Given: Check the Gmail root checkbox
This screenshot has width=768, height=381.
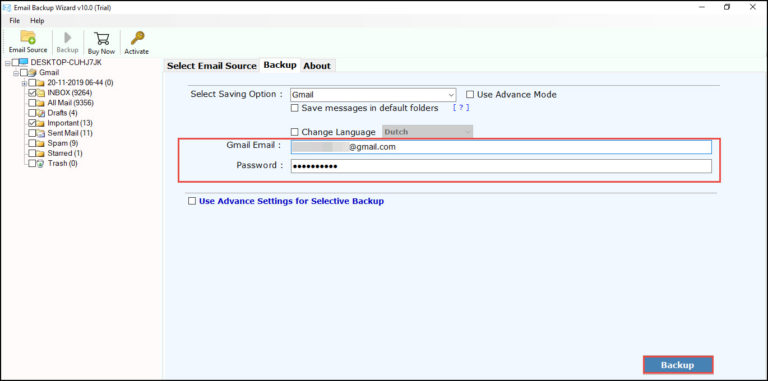Looking at the screenshot, I should click(24, 72).
